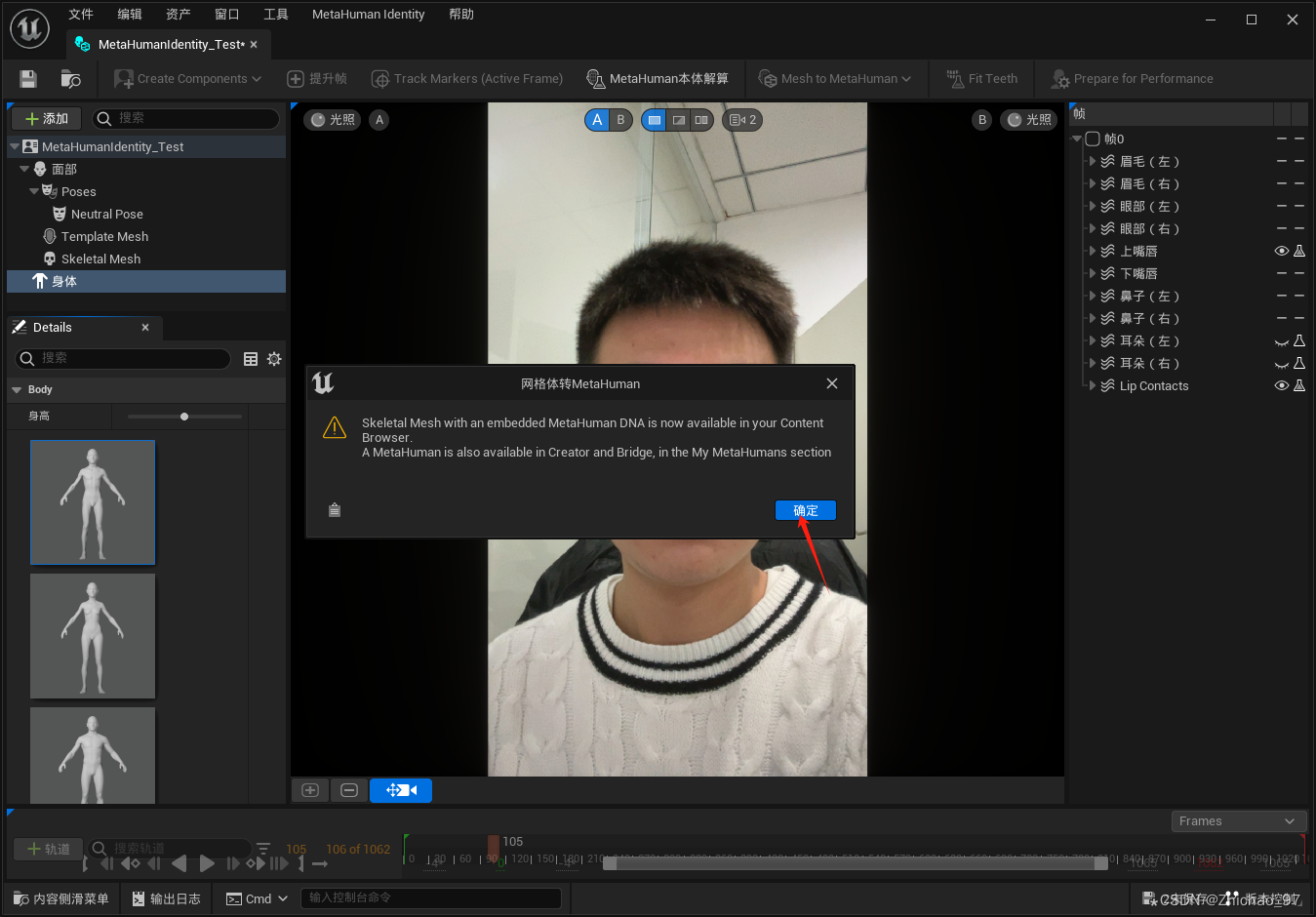The height and width of the screenshot is (917, 1316).
Task: Select single view mode icon in the viewport
Action: point(655,120)
